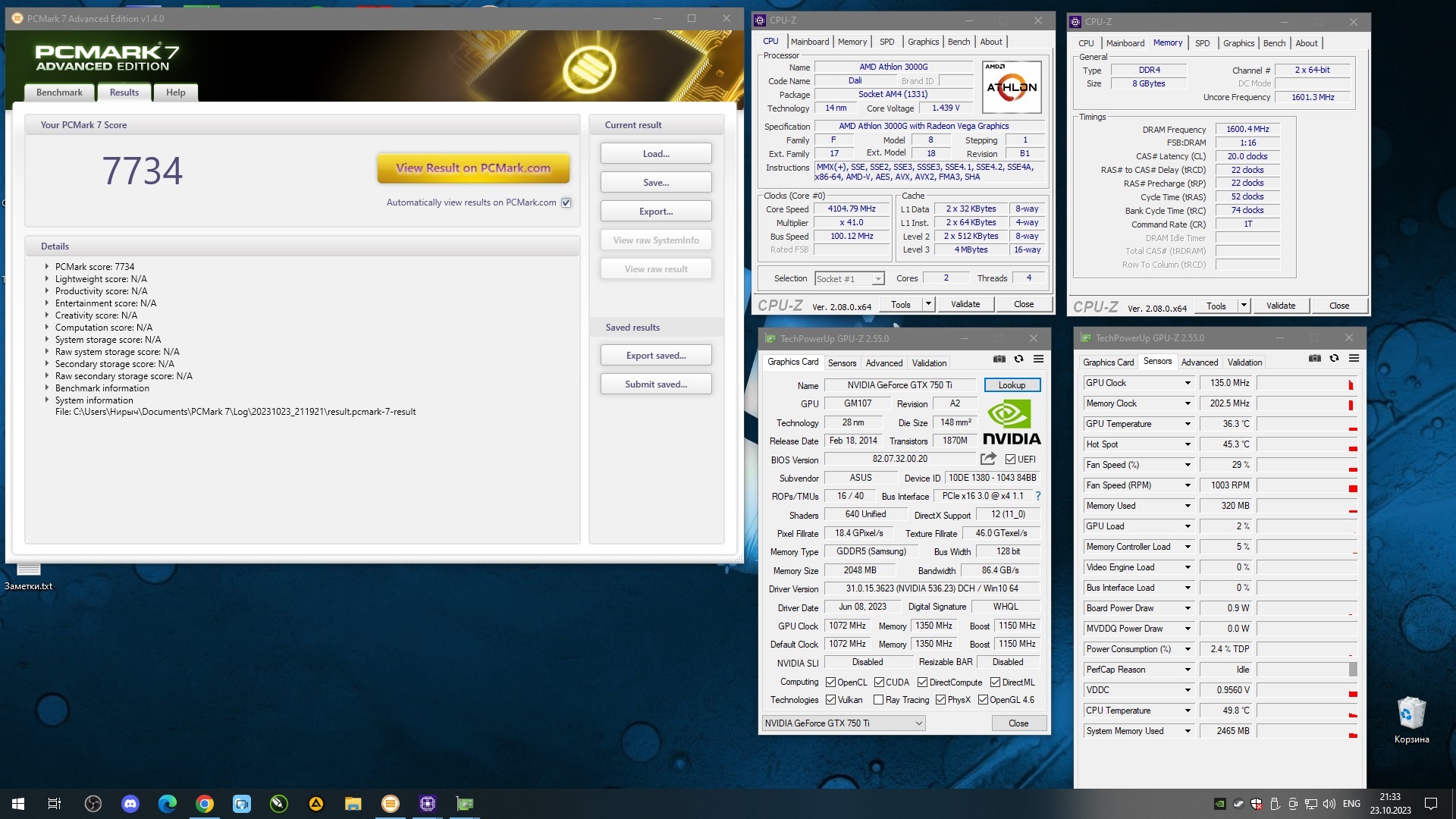Open the Windows Start menu
1456x819 pixels.
(18, 804)
